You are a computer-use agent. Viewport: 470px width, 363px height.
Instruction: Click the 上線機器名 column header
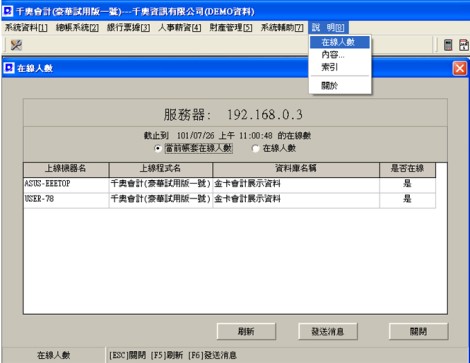(66, 170)
